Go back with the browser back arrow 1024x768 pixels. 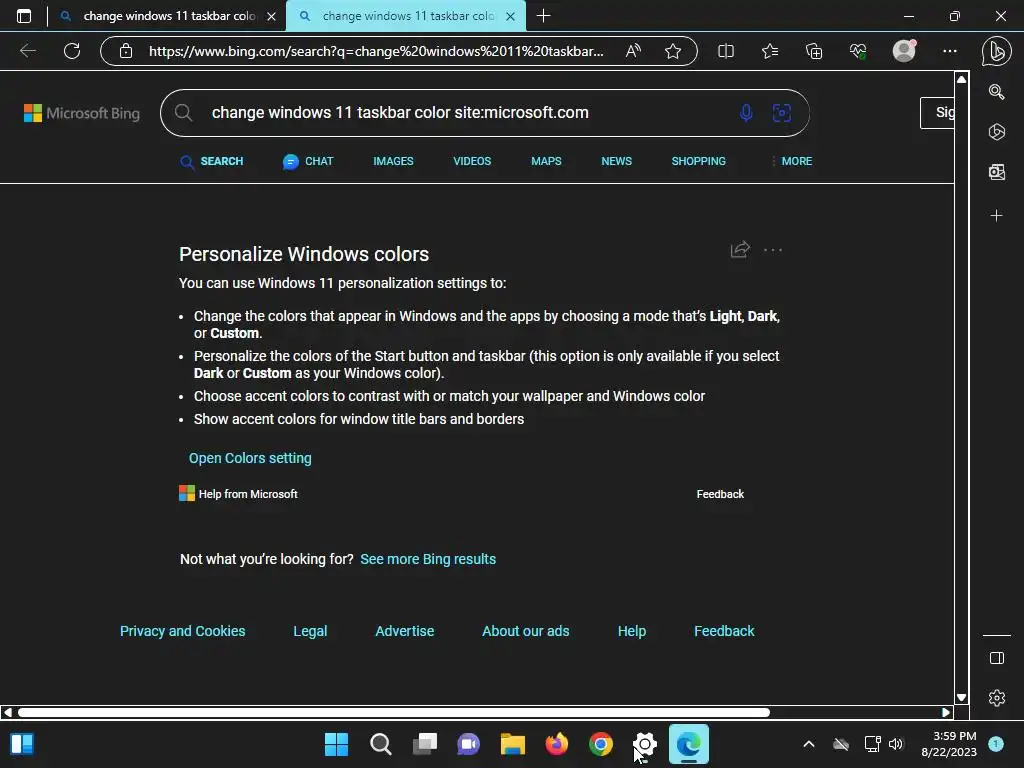[x=28, y=51]
